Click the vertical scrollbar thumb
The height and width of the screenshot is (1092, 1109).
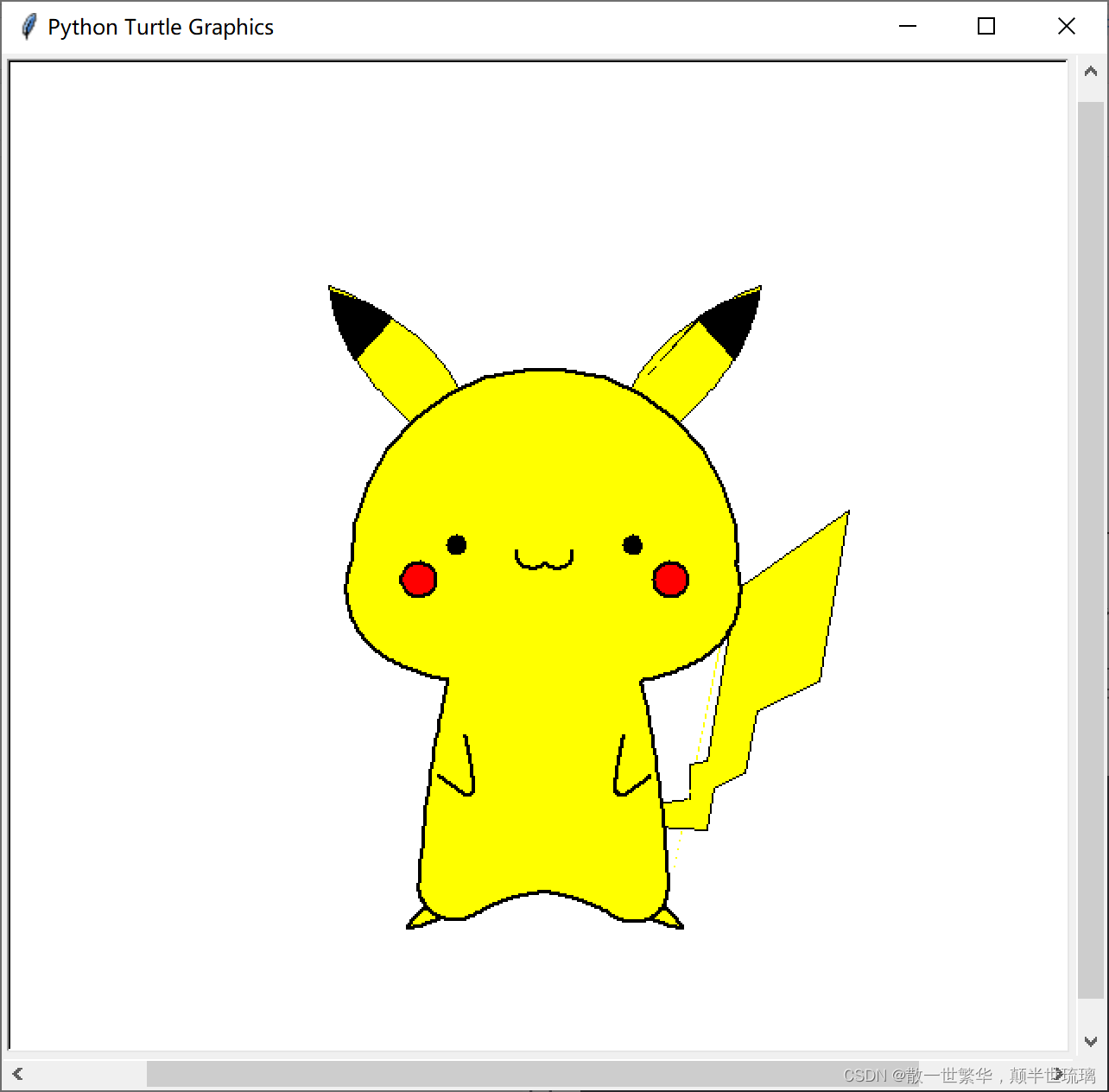[x=1091, y=549]
